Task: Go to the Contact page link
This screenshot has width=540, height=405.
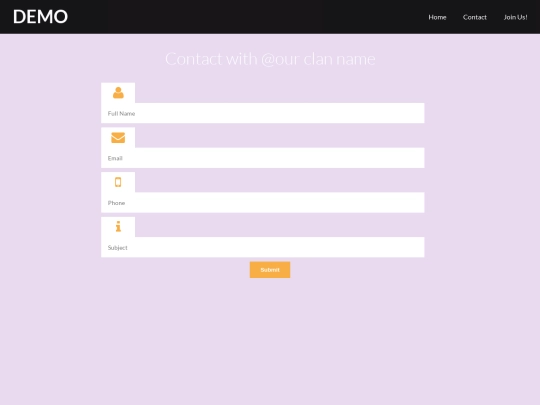Action: (x=475, y=17)
